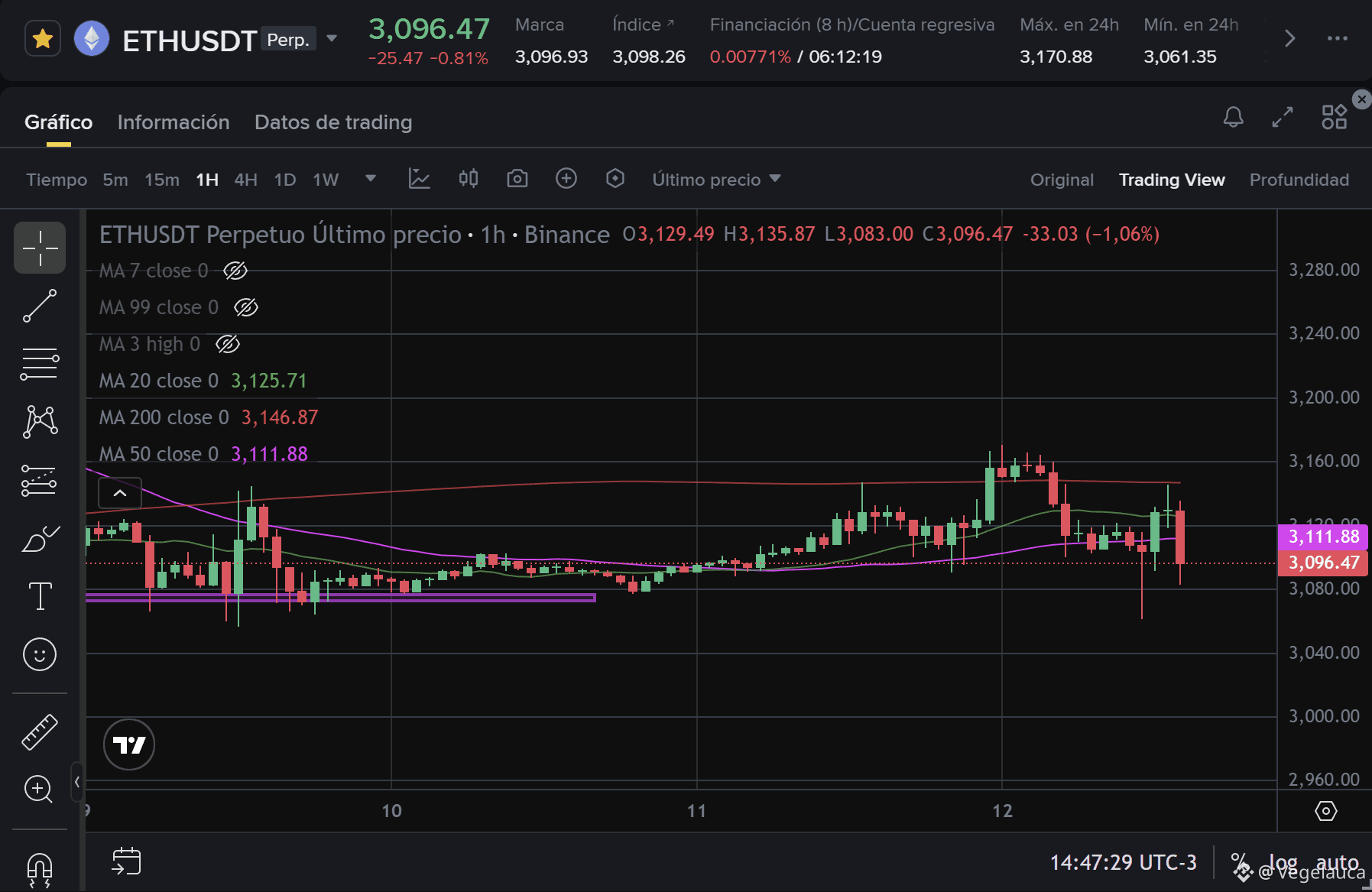Open the Datos de trading tab

point(333,122)
